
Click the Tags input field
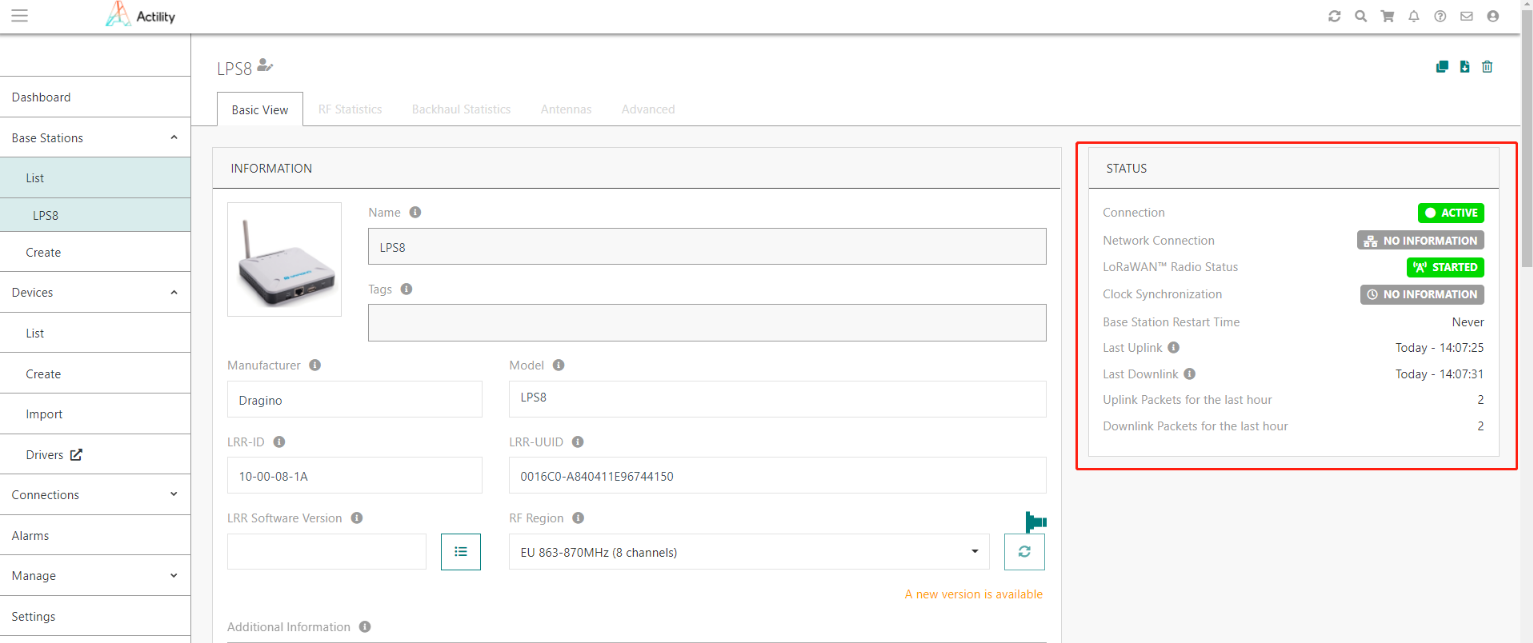click(x=707, y=323)
